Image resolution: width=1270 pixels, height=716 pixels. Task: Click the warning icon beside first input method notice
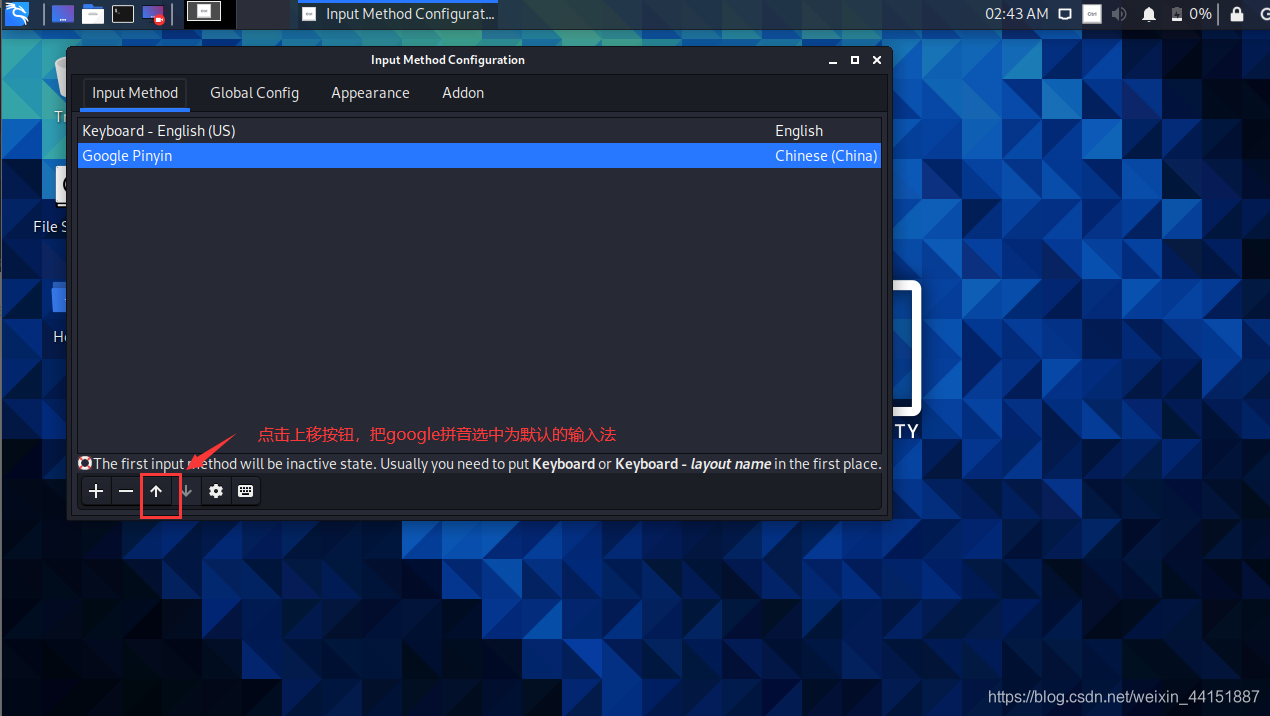pos(85,464)
